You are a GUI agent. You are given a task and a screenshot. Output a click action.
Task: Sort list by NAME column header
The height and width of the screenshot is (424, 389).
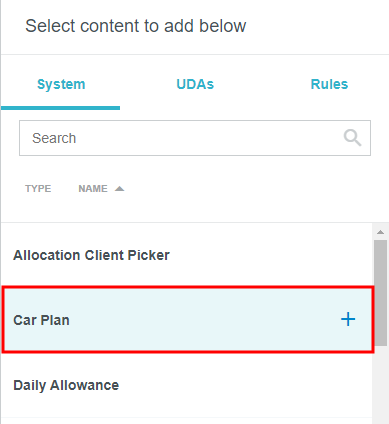click(93, 189)
